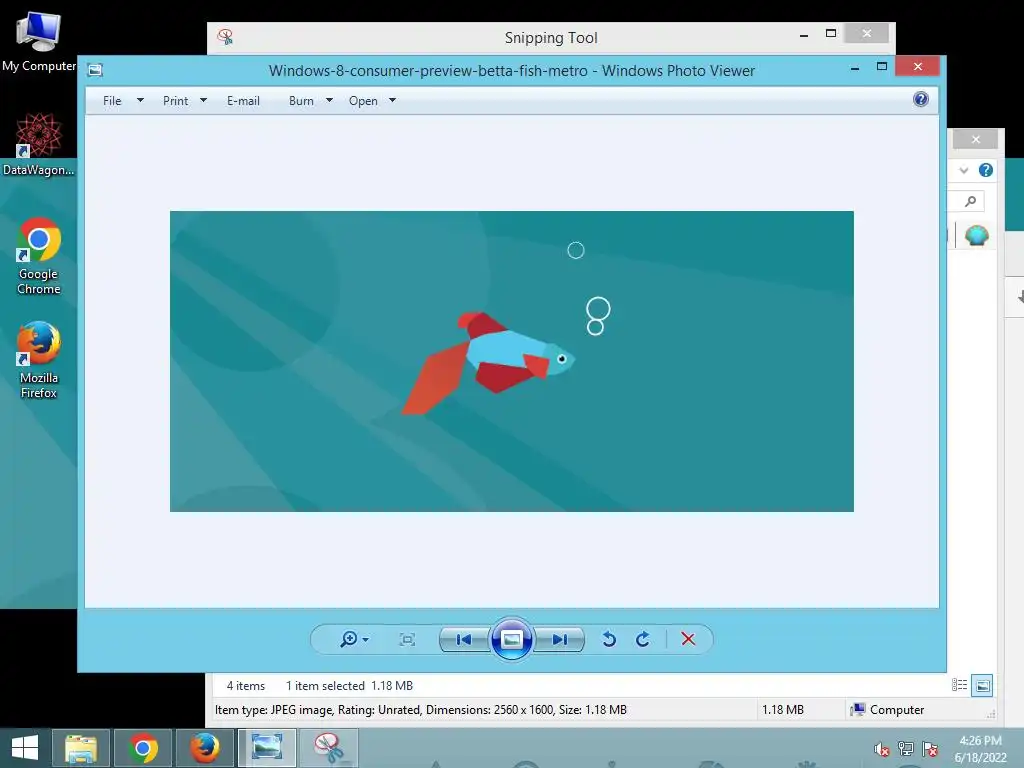
Task: Go to the previous photo
Action: coord(464,639)
